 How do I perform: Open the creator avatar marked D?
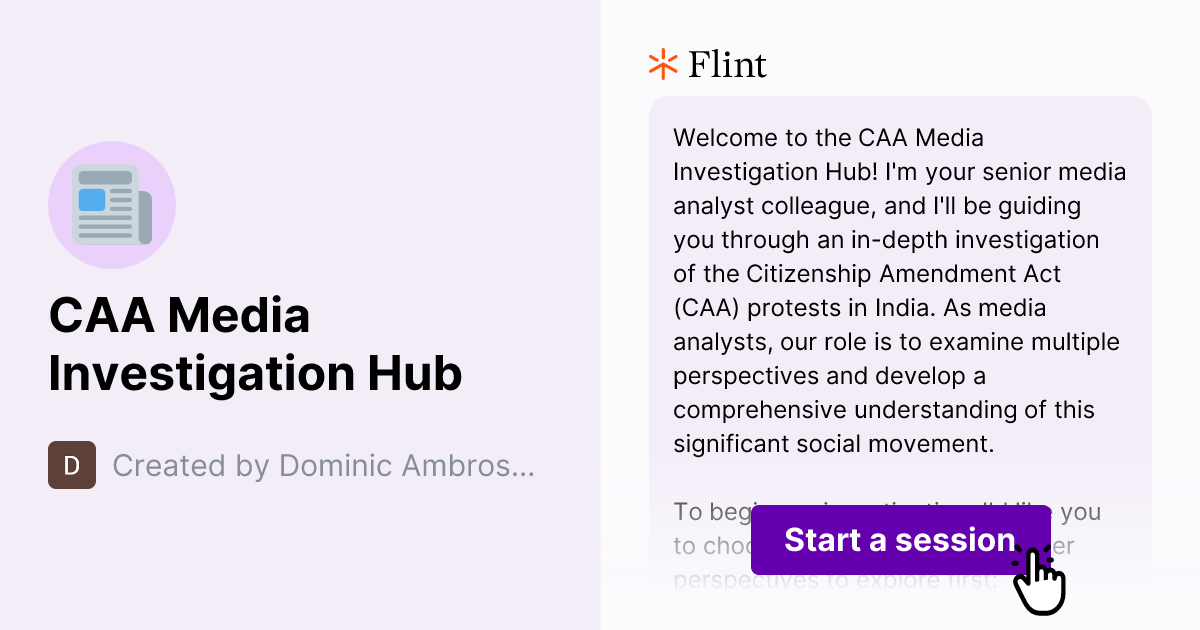click(72, 465)
